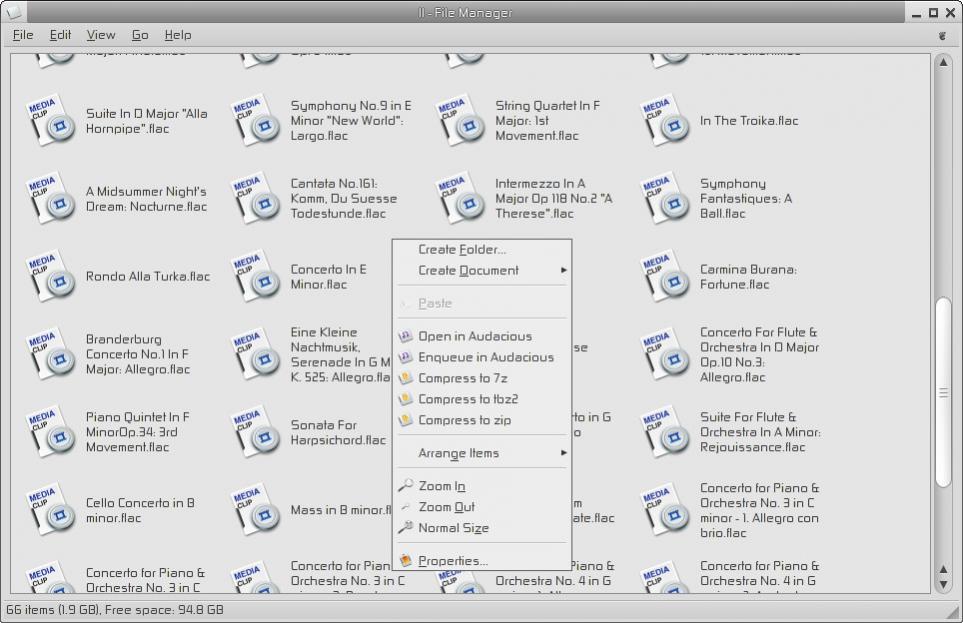Select the In The Troika.flac media icon
Viewport: 963px width, 623px height.
[665, 121]
